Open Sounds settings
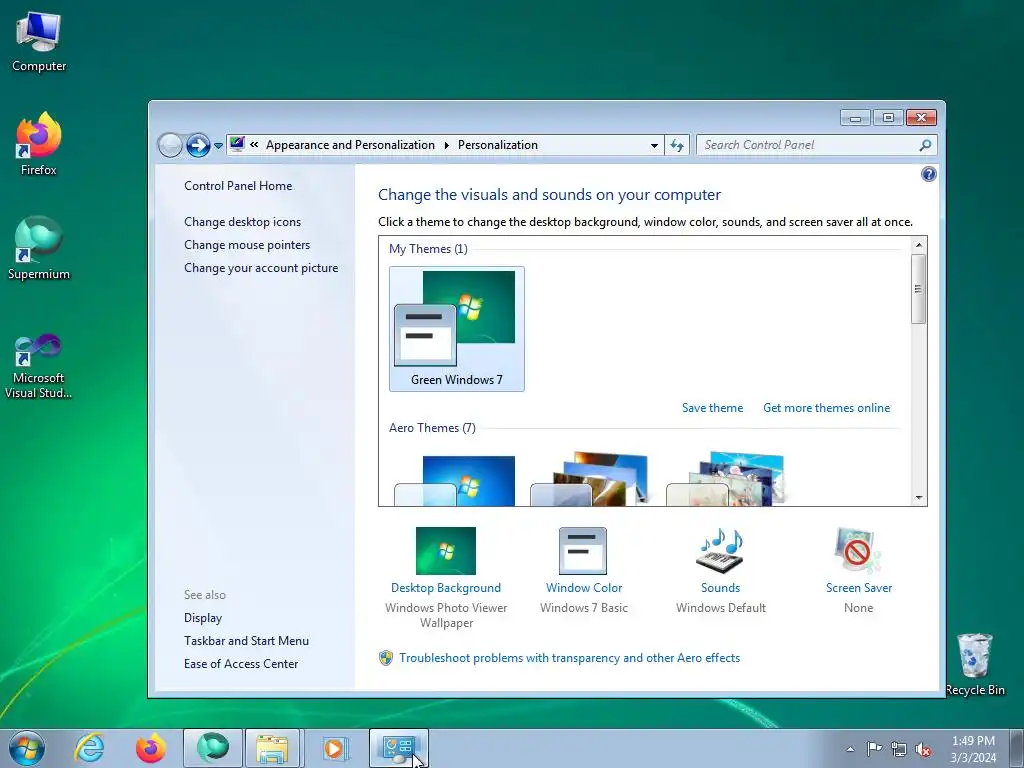This screenshot has height=768, width=1024. click(720, 570)
